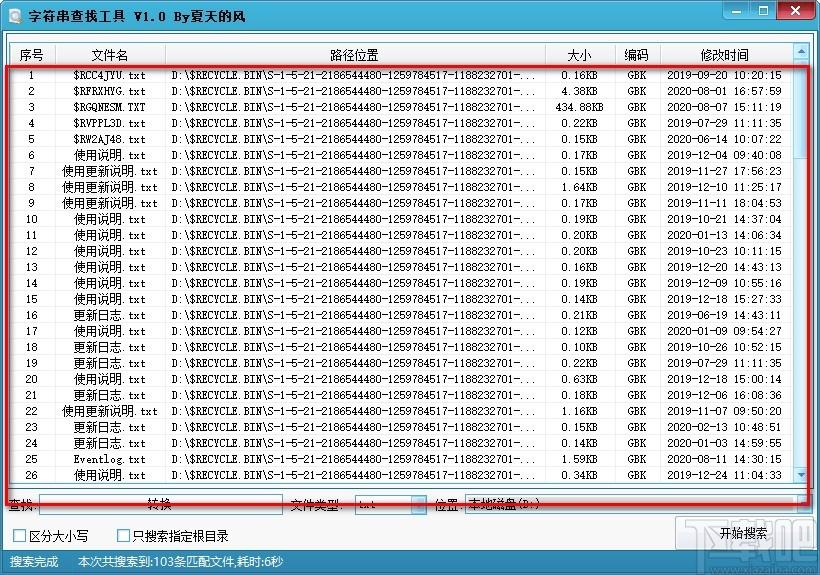820x575 pixels.
Task: Click the 修改时间 column header
Action: [724, 55]
